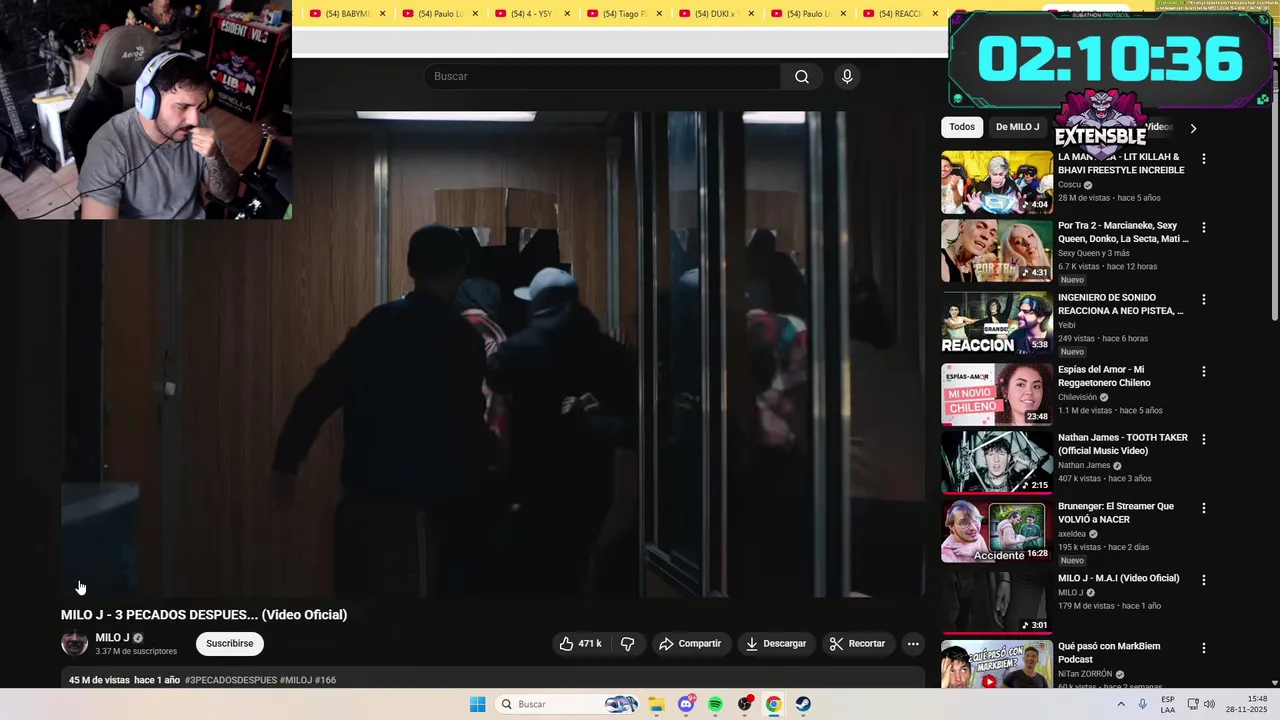Open File Explorer from the taskbar
Viewport: 1280px width, 720px height.
656,704
